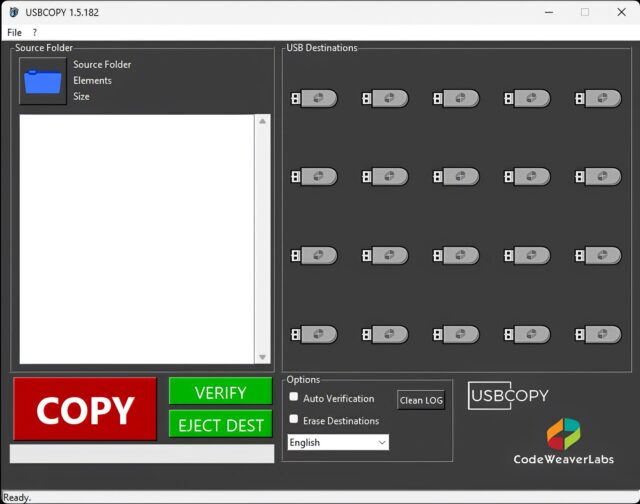640x504 pixels.
Task: Click inside the empty source file list
Action: [136, 239]
